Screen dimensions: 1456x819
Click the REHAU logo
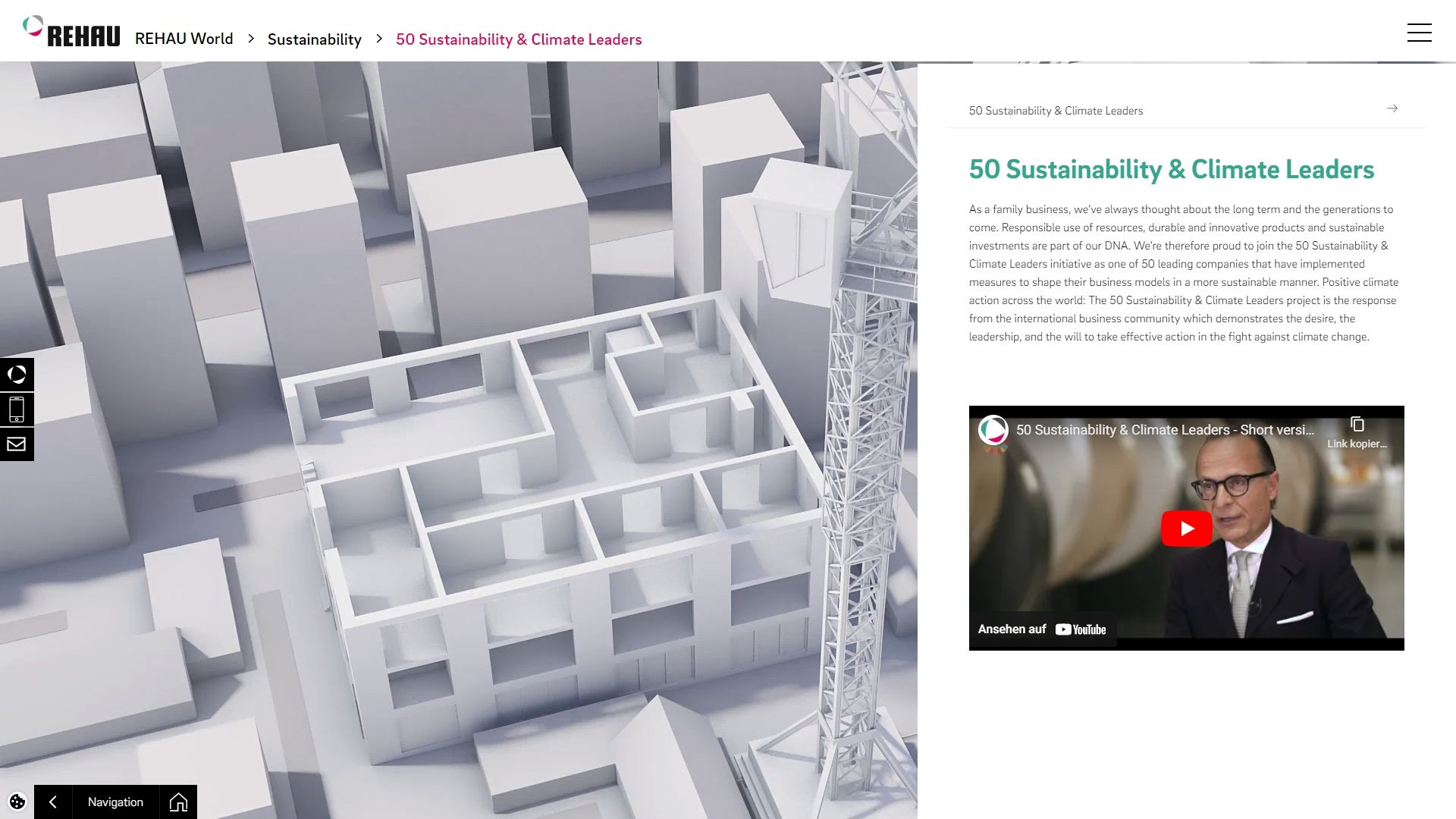tap(72, 33)
